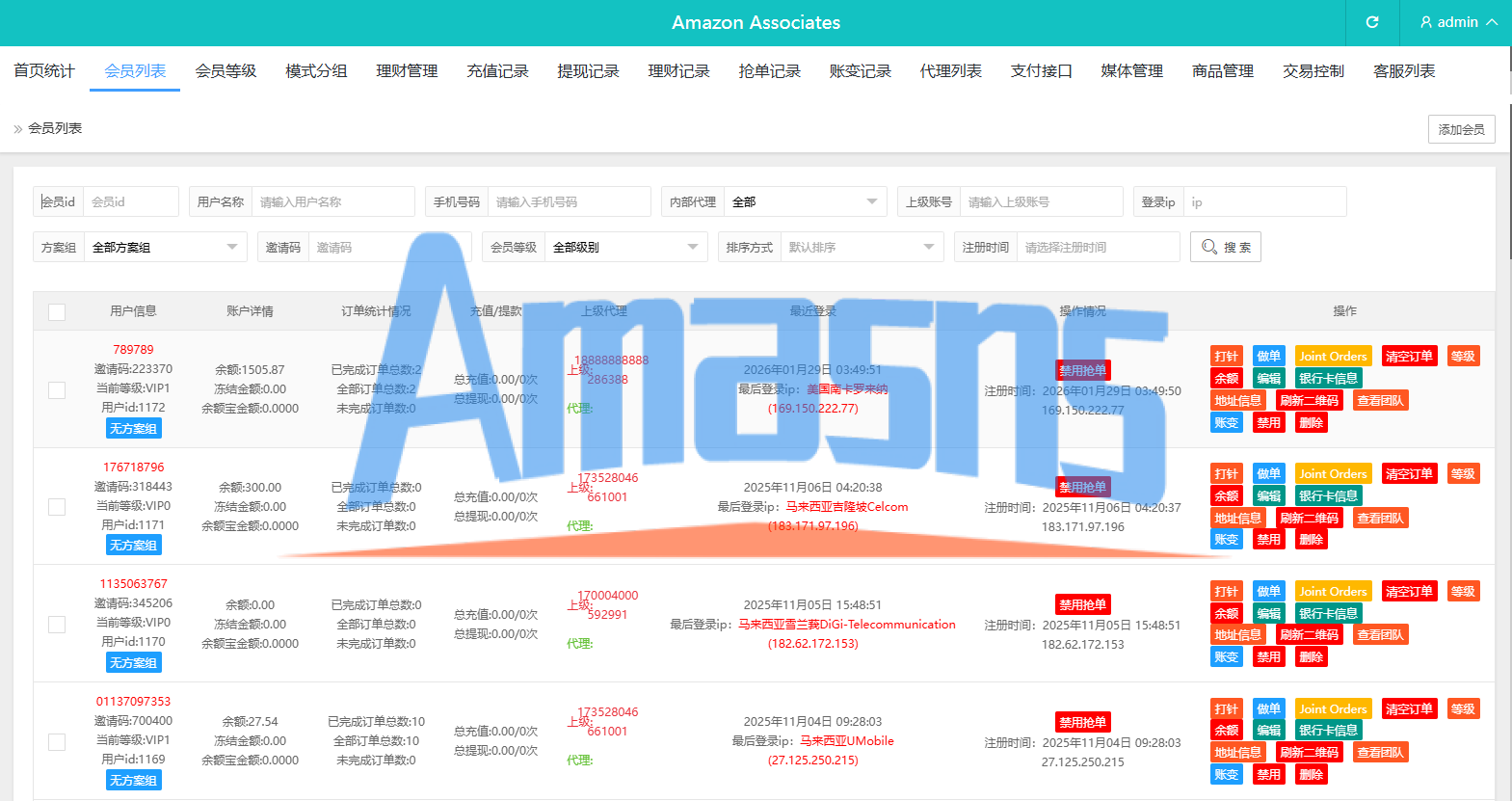Screen dimensions: 1512x801
Task: Click 银行卡信息 for user 789789
Action: [x=1328, y=378]
